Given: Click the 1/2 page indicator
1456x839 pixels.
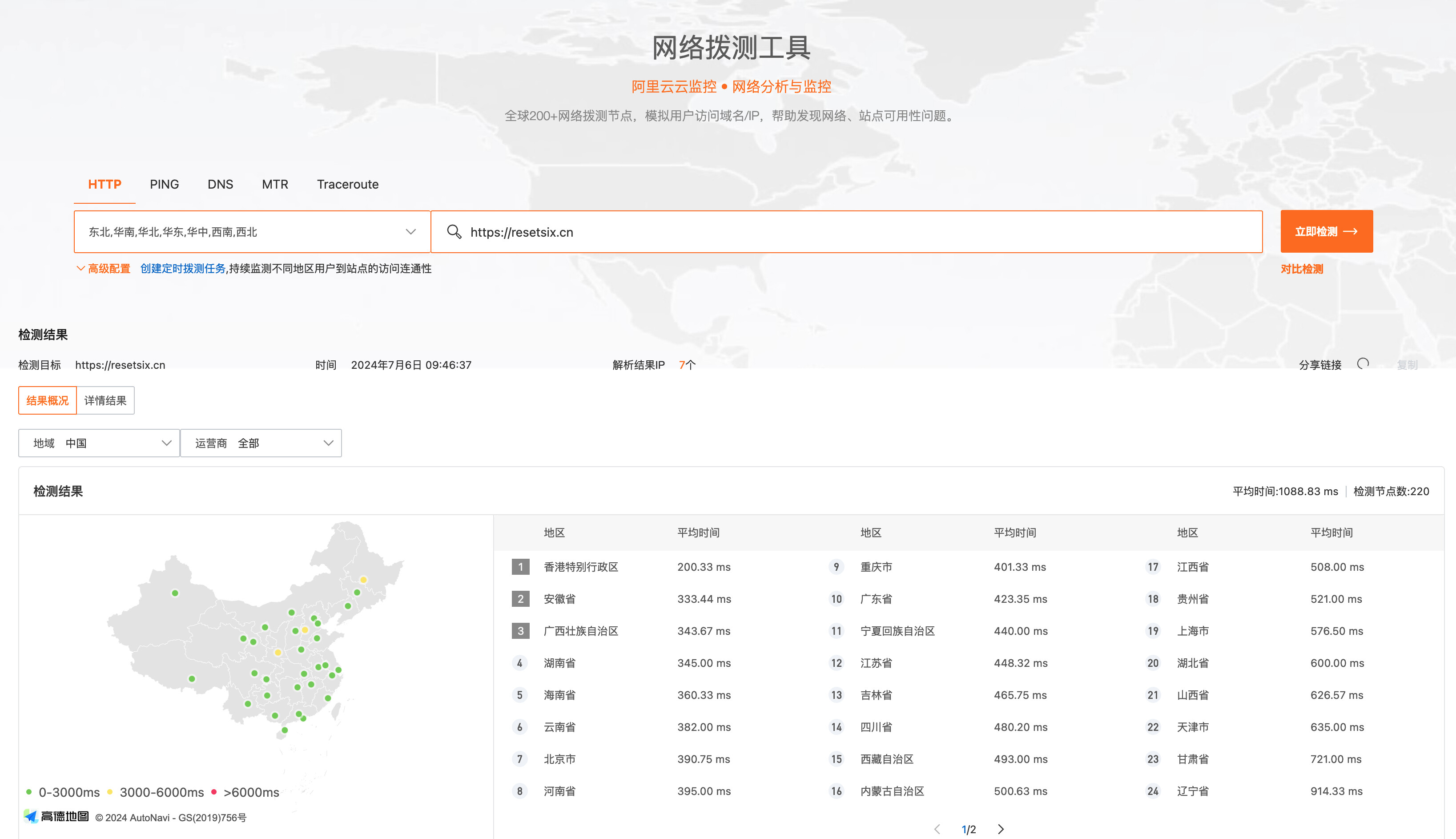Looking at the screenshot, I should click(969, 829).
